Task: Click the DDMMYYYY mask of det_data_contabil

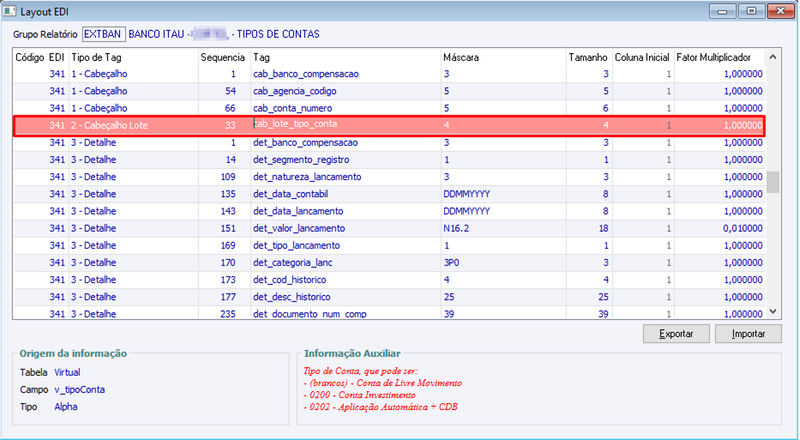Action: 504,194
